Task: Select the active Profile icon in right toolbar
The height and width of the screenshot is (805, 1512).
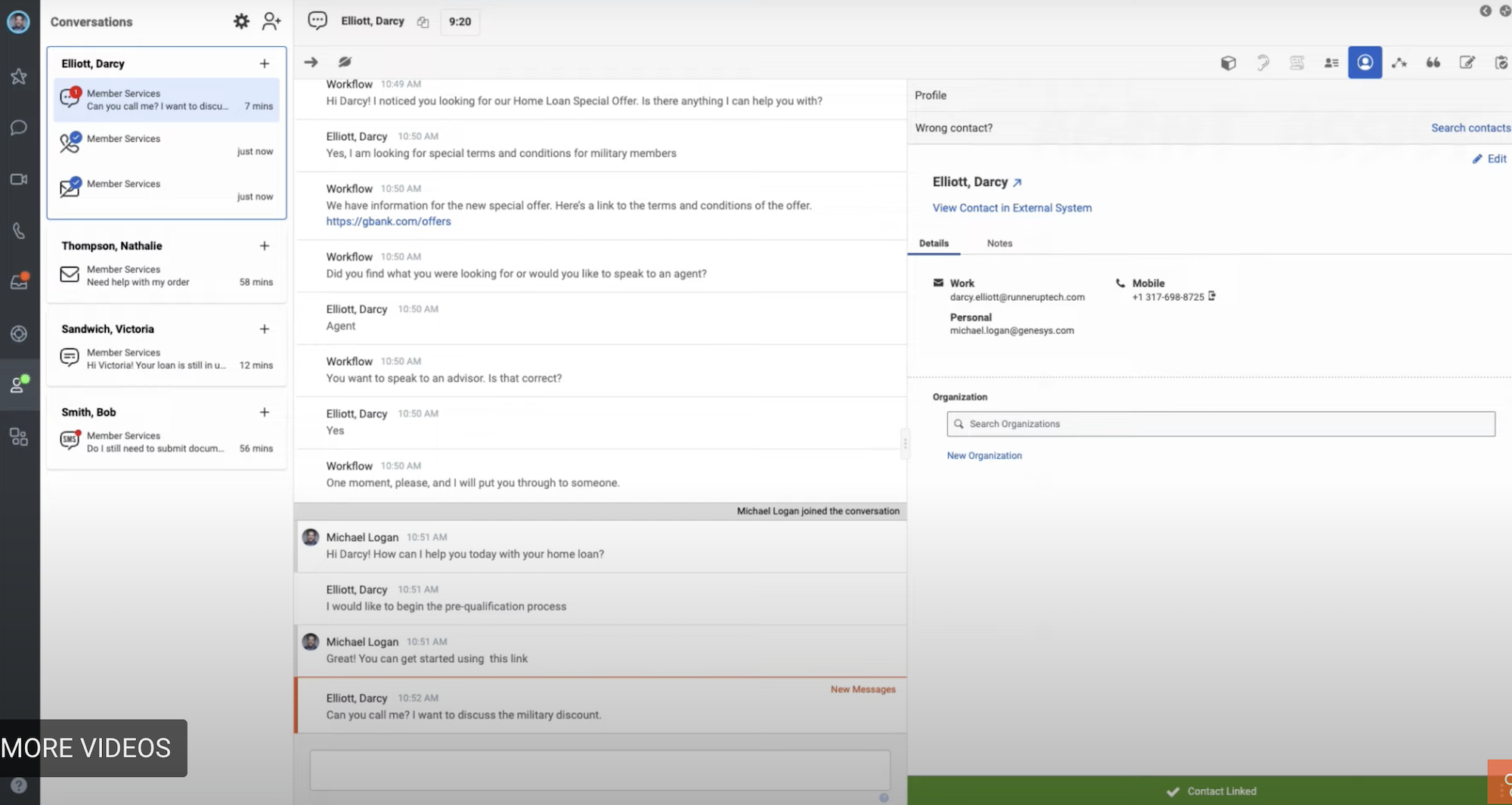Action: coord(1365,62)
